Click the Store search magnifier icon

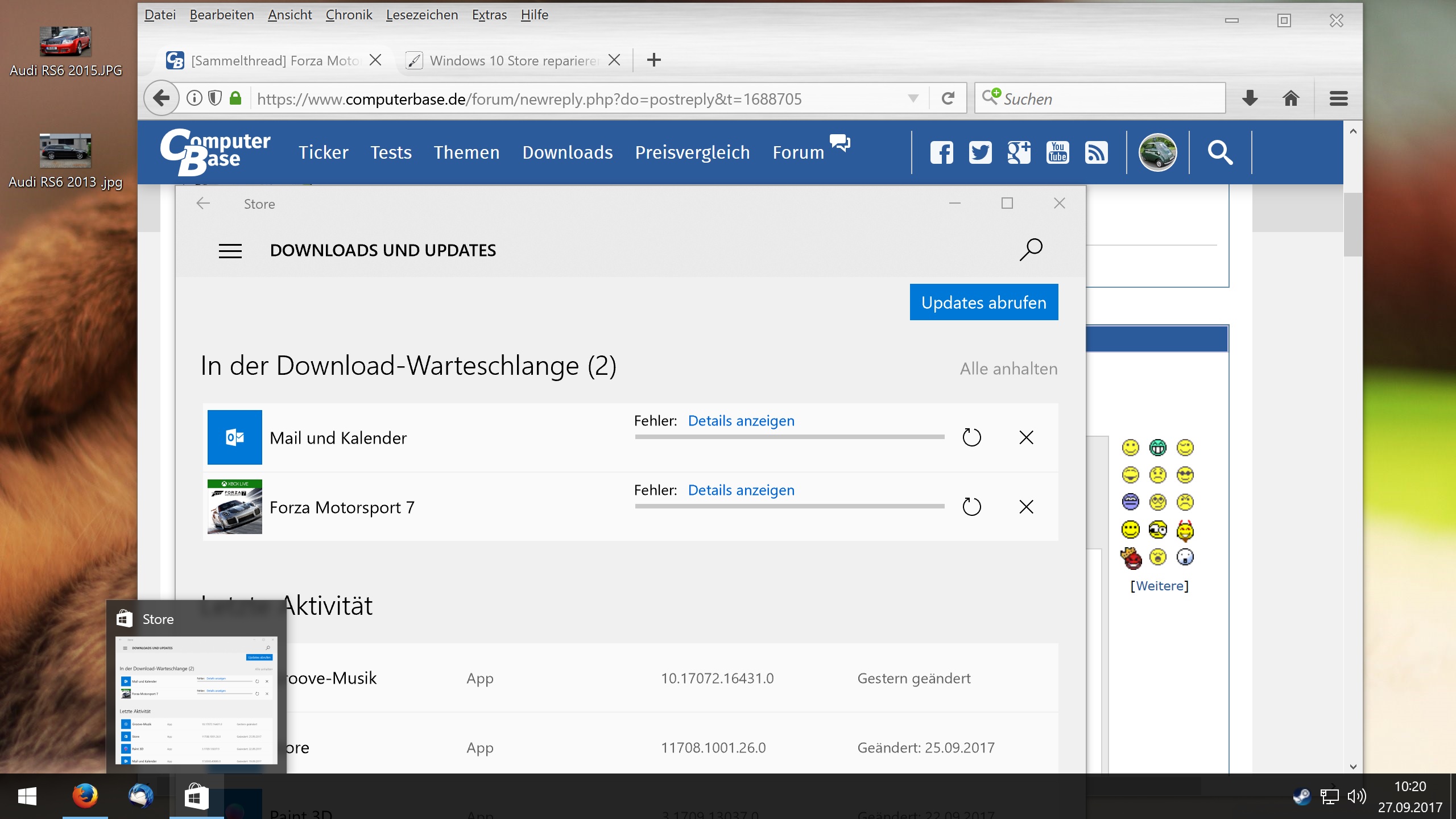[1031, 250]
